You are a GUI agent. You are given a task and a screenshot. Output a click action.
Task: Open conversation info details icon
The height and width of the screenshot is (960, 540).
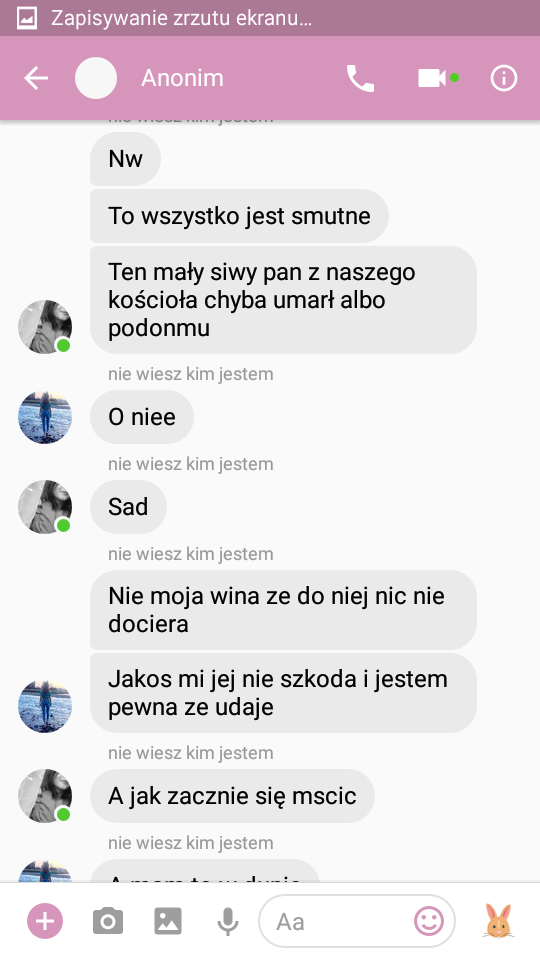tap(504, 78)
